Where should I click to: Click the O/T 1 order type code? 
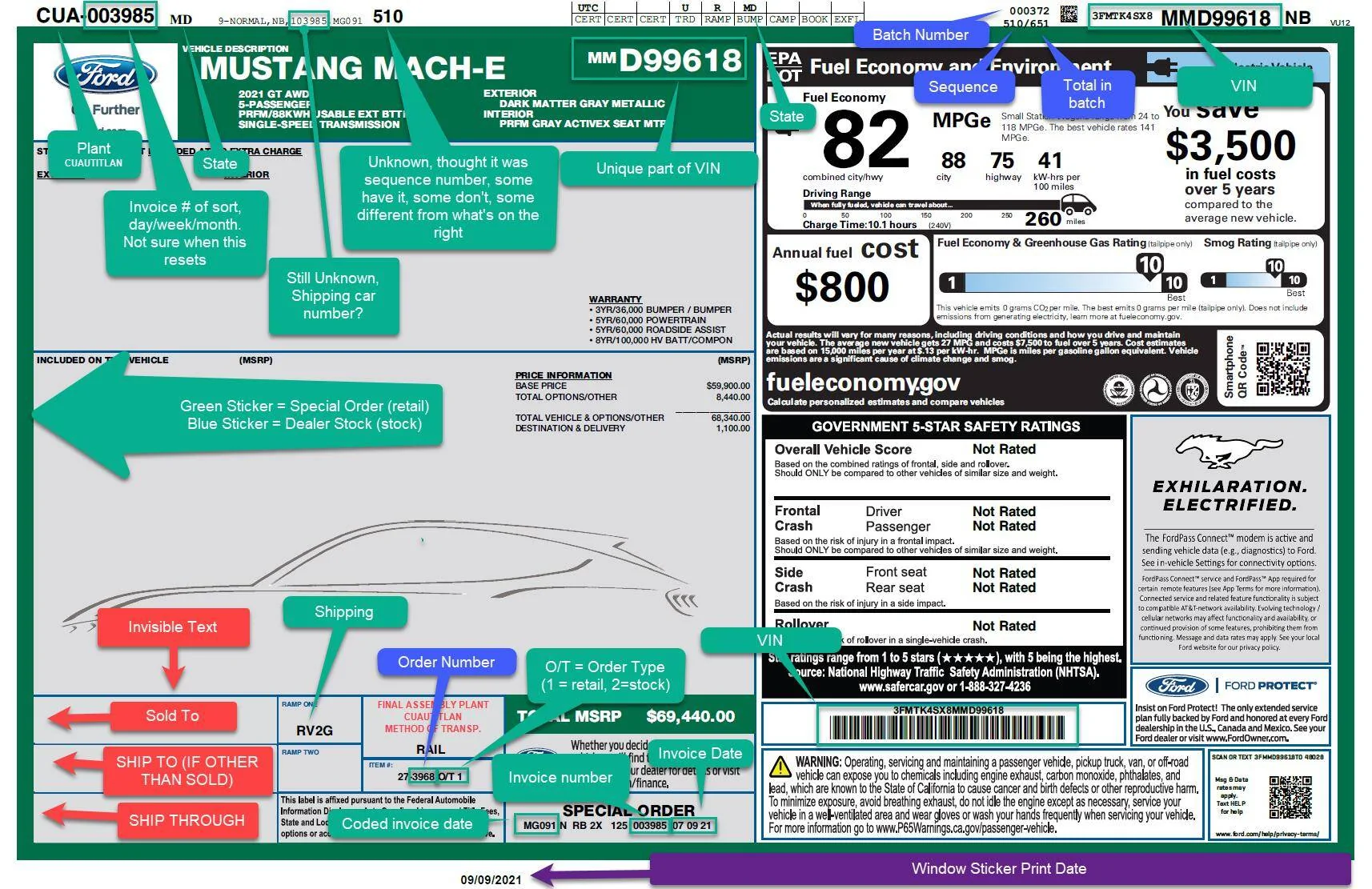[x=450, y=776]
